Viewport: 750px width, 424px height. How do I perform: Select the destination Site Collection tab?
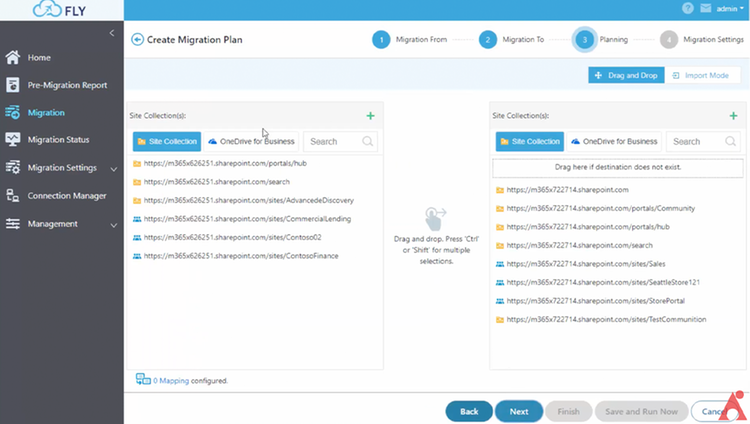(x=530, y=142)
